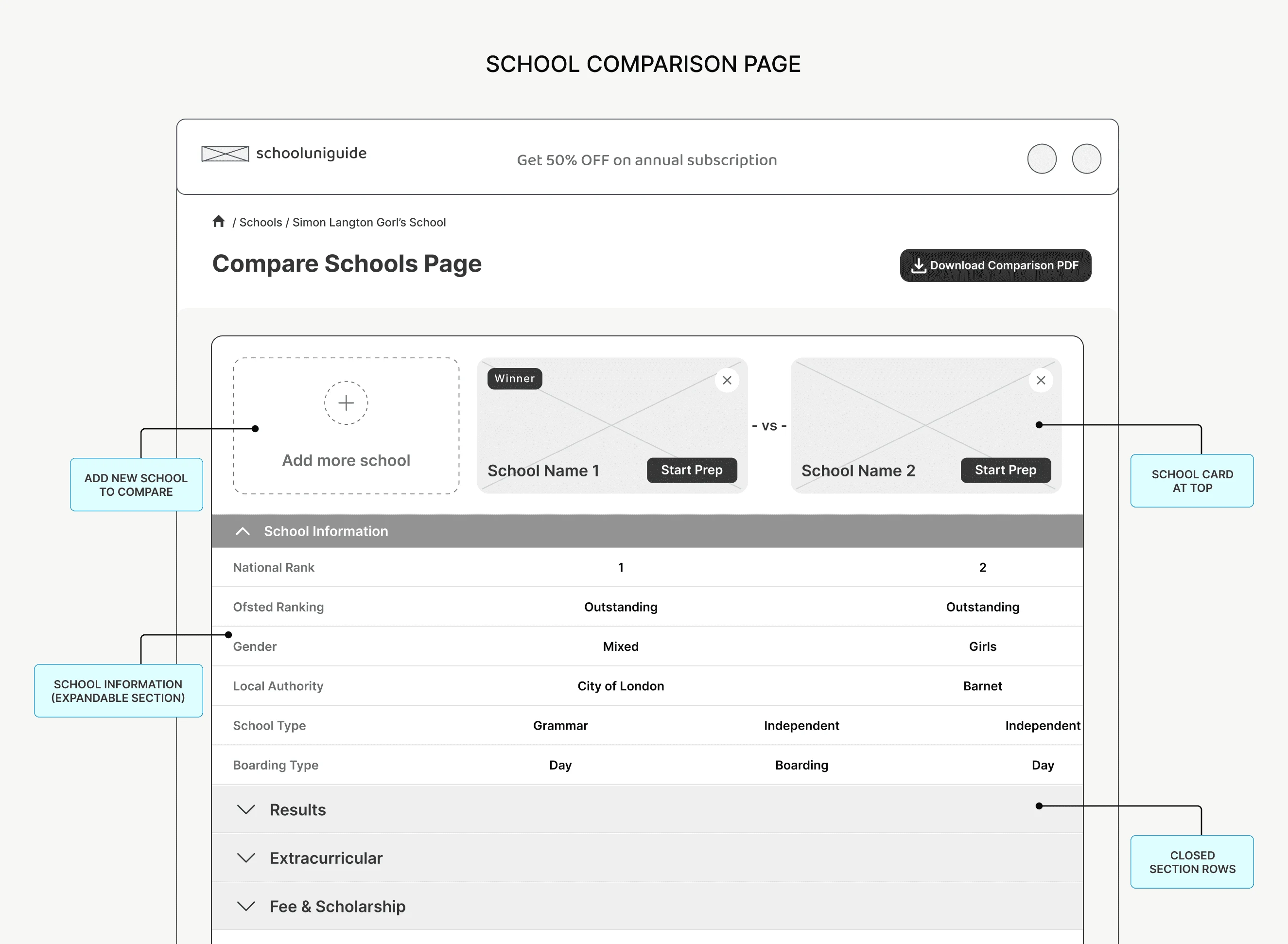Click the home icon in breadcrumb
1288x944 pixels.
click(218, 221)
